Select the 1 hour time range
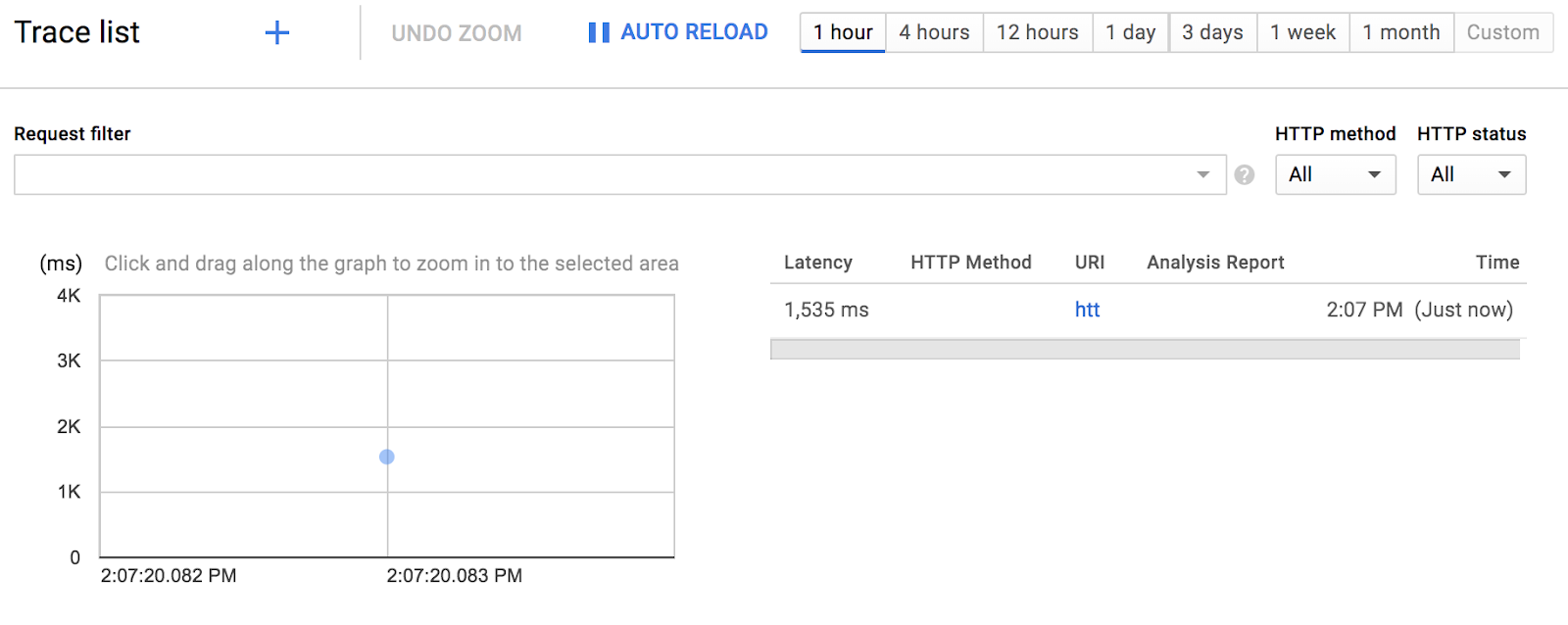This screenshot has height=625, width=1568. click(843, 32)
